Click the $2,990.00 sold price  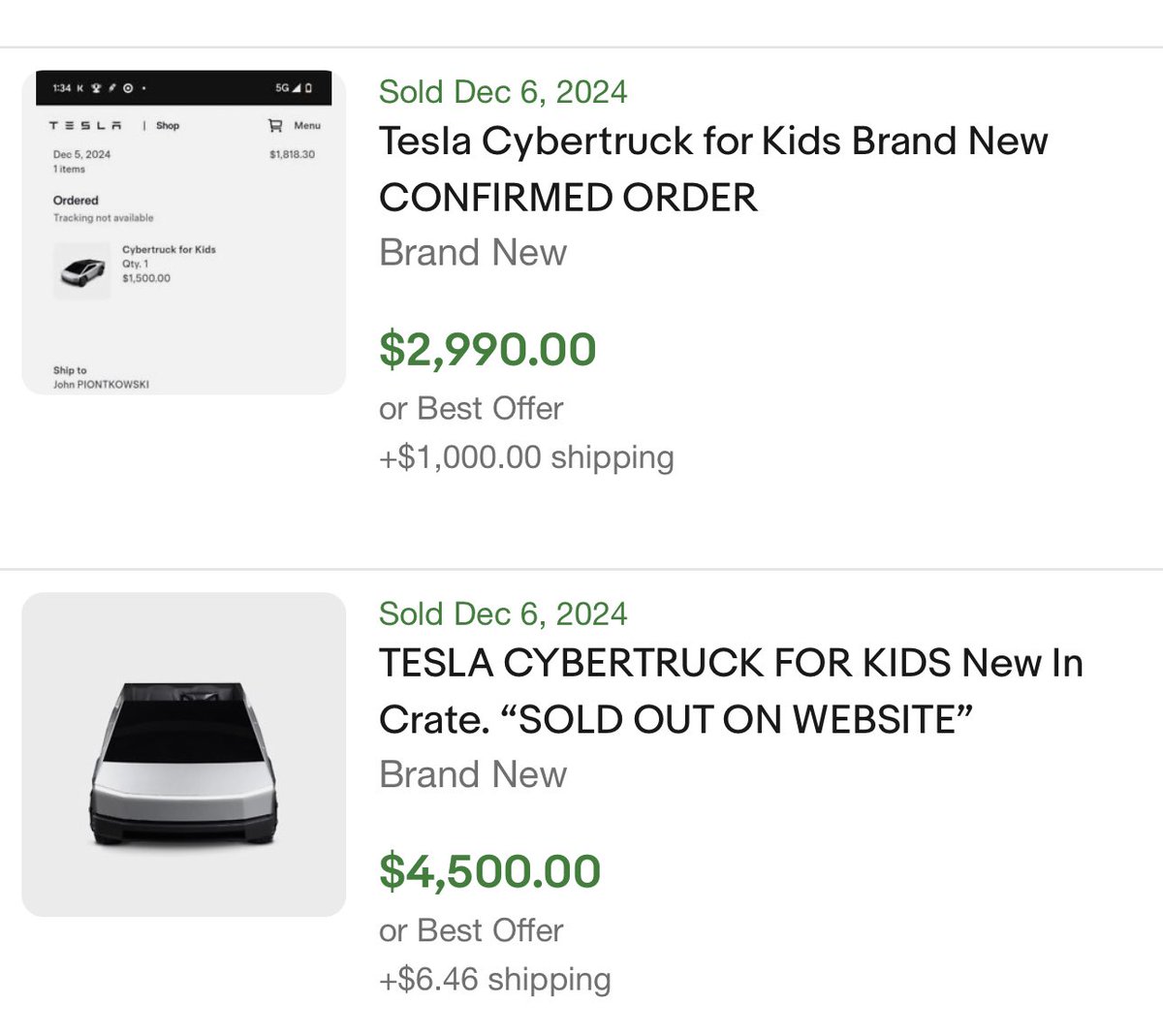487,349
